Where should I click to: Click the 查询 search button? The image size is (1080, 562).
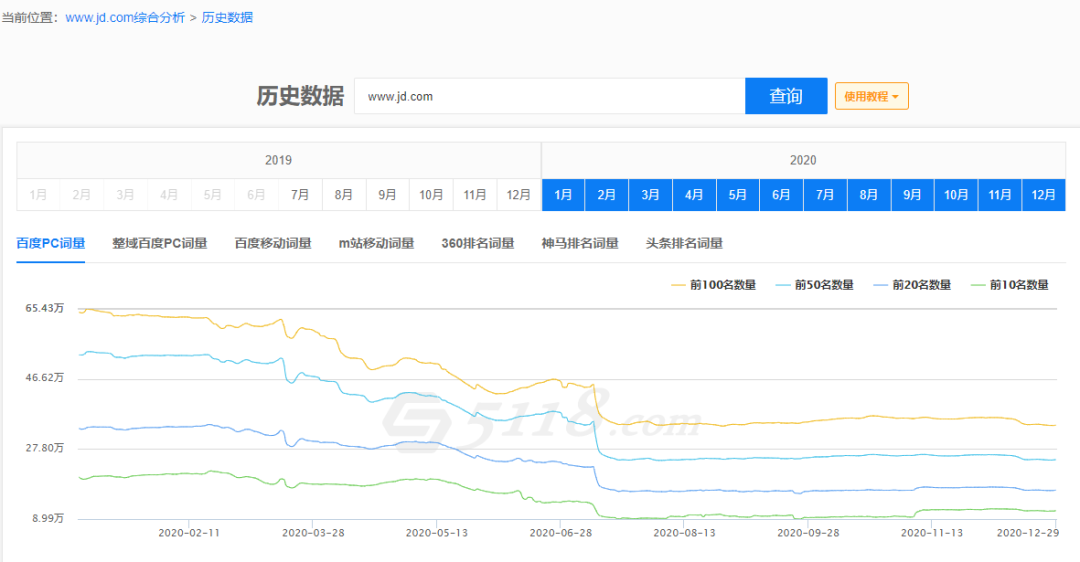(786, 96)
